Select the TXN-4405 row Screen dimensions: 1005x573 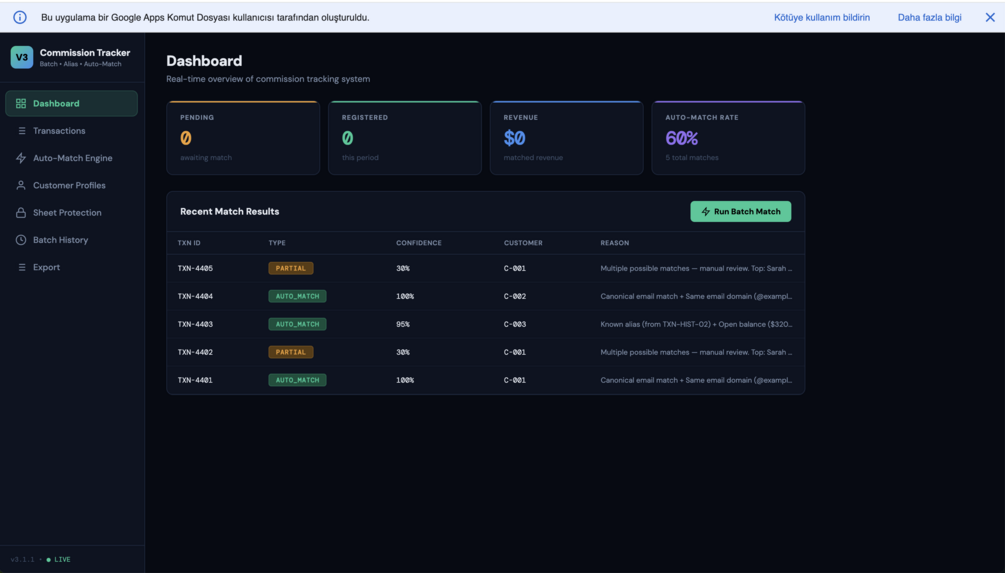[485, 269]
